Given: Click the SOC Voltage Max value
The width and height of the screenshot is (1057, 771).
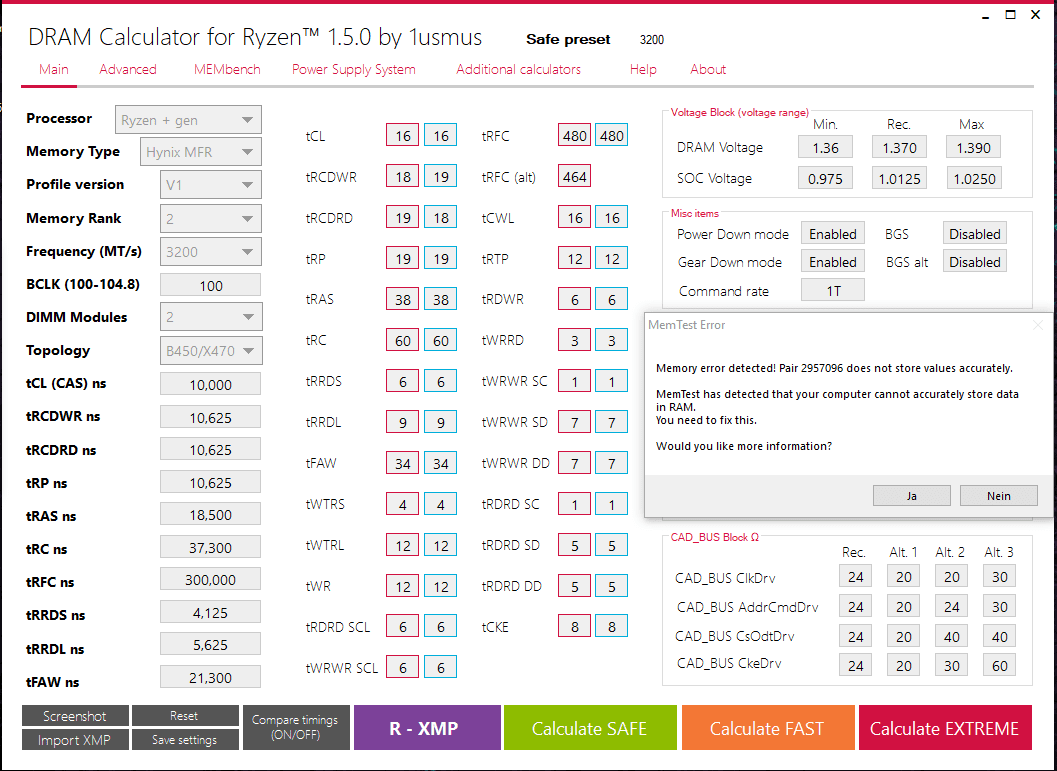Looking at the screenshot, I should click(x=973, y=179).
